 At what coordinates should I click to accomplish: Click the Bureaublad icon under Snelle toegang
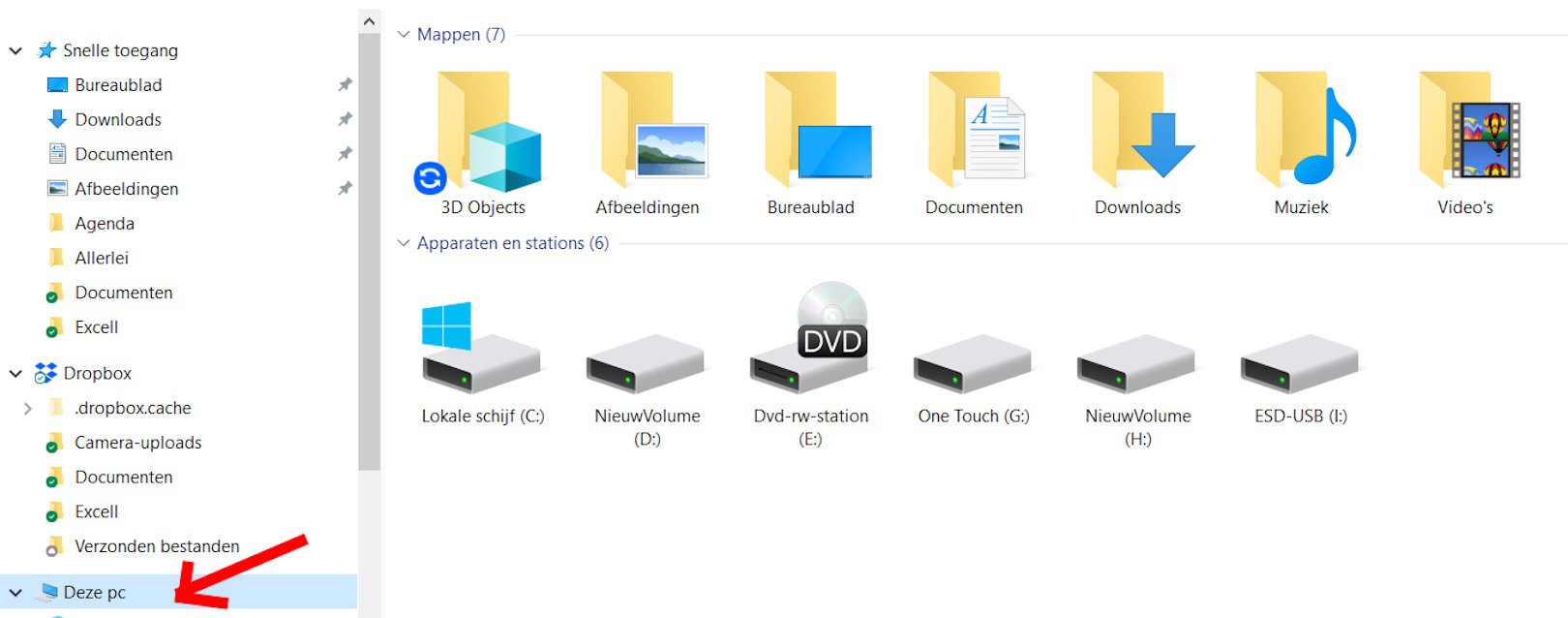[57, 85]
